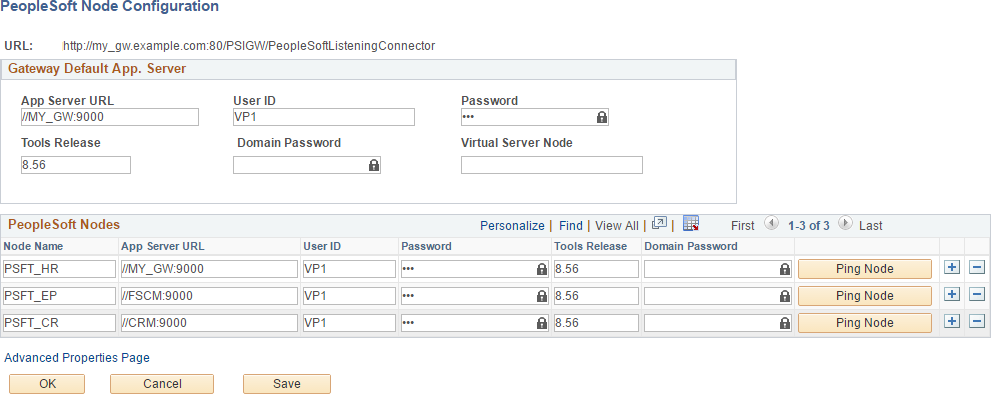
Task: Click the Node Name column header
Action: pyautogui.click(x=33, y=246)
